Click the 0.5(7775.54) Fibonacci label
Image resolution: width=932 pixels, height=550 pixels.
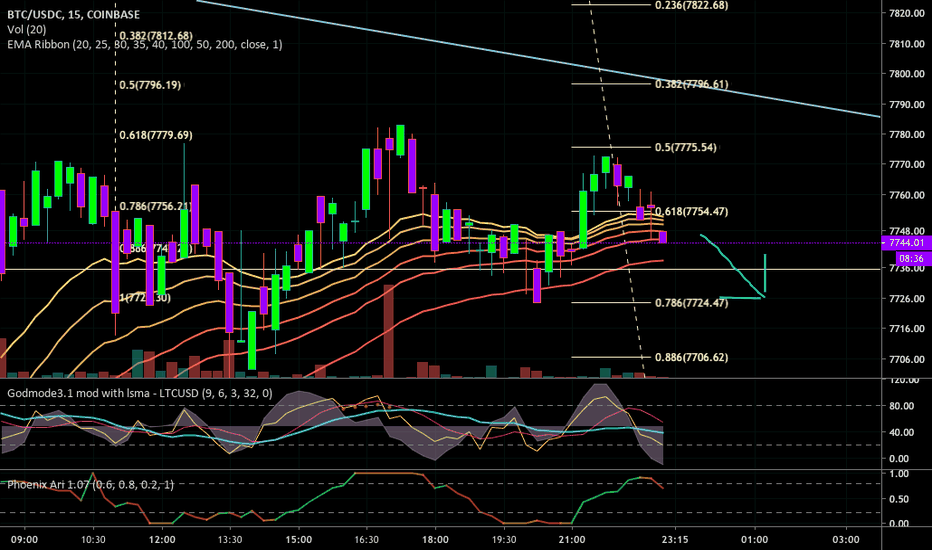tap(686, 147)
